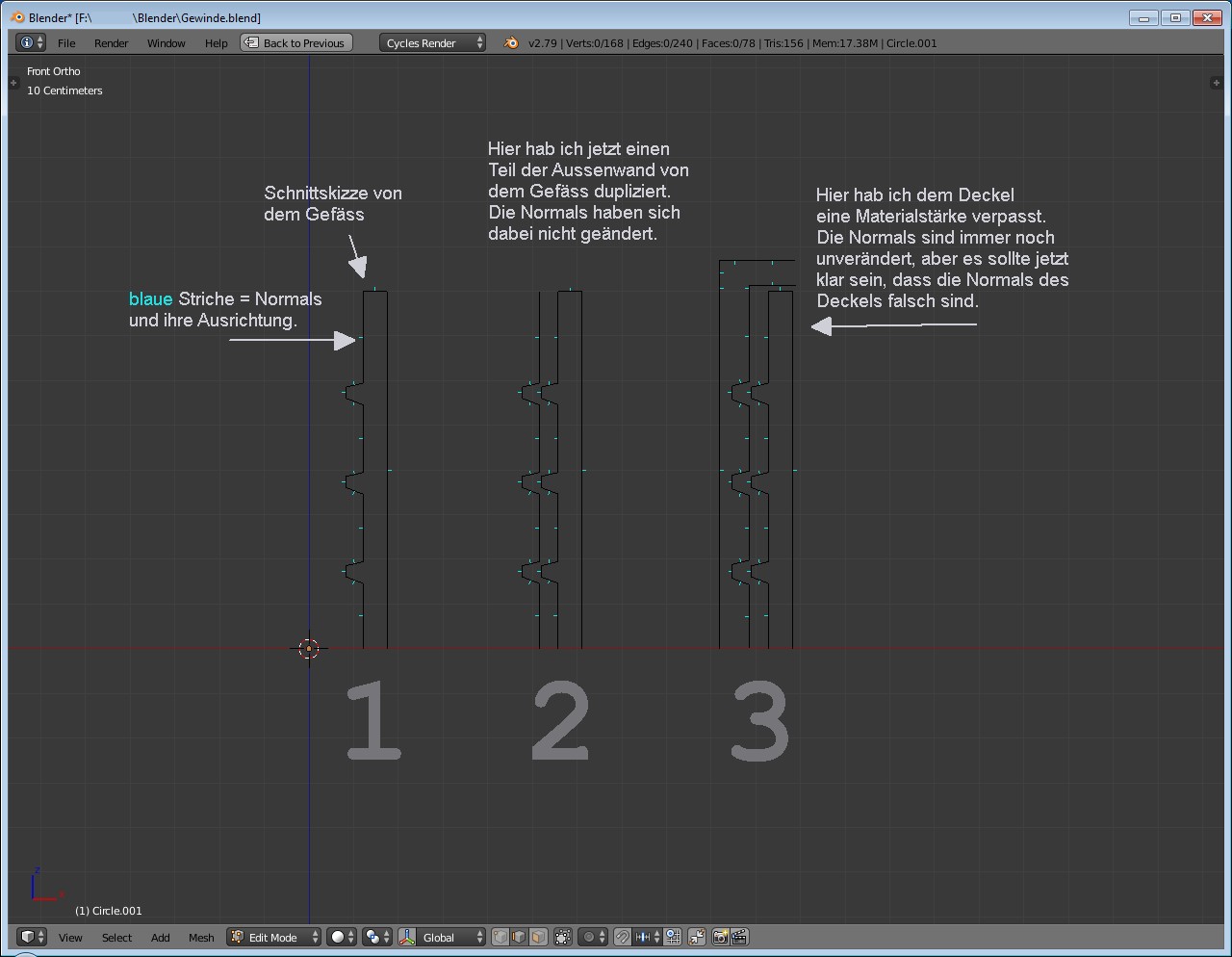The width and height of the screenshot is (1232, 957).
Task: Open the 3D View editor type selector
Action: [x=31, y=937]
